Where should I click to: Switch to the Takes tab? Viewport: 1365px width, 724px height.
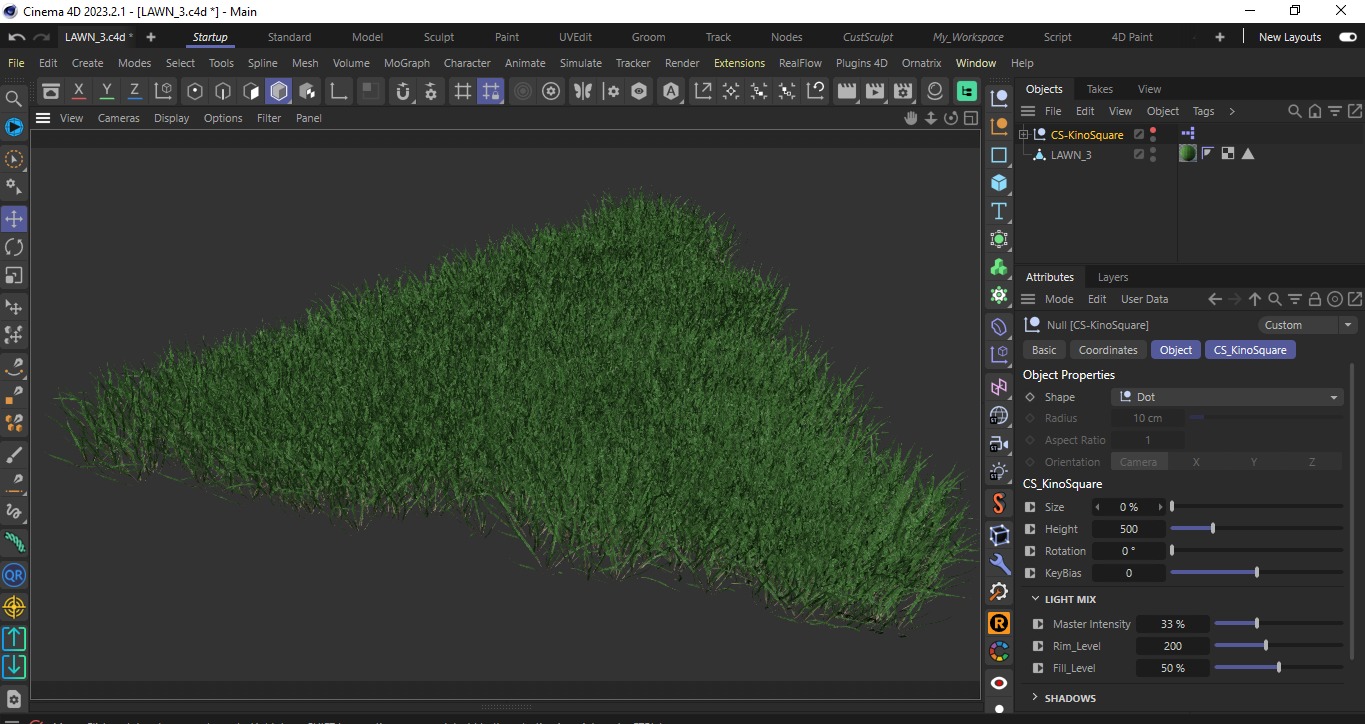click(1099, 89)
